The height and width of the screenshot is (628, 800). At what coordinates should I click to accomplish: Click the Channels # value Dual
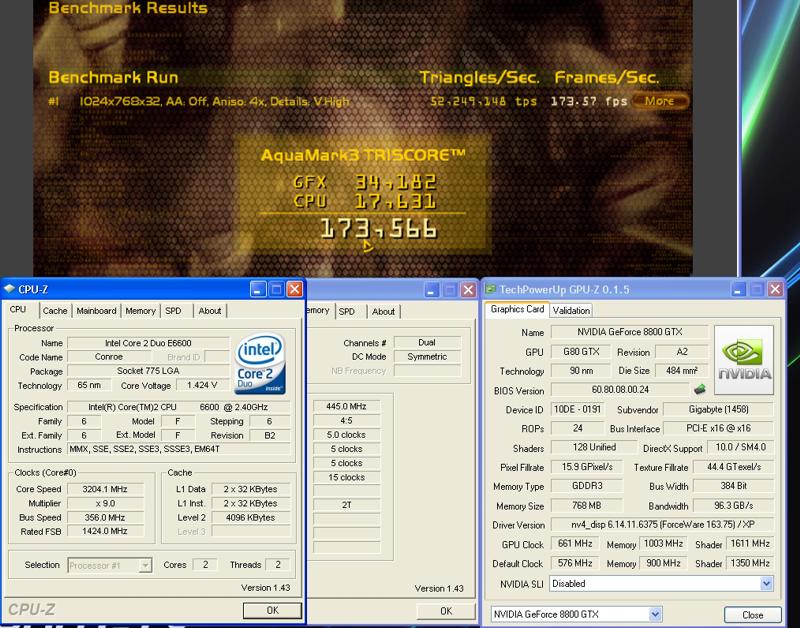click(x=427, y=342)
